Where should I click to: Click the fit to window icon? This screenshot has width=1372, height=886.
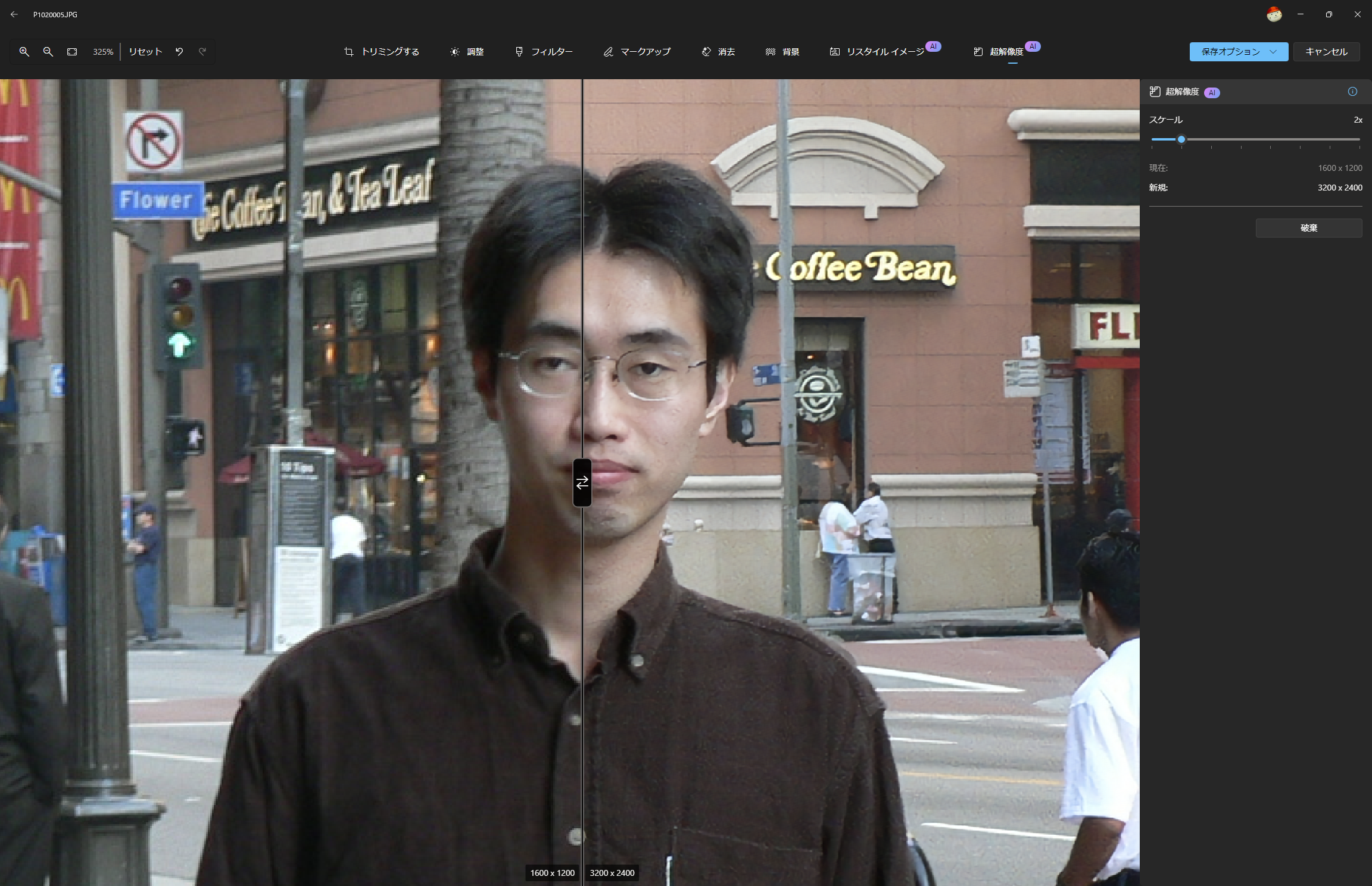pyautogui.click(x=72, y=52)
